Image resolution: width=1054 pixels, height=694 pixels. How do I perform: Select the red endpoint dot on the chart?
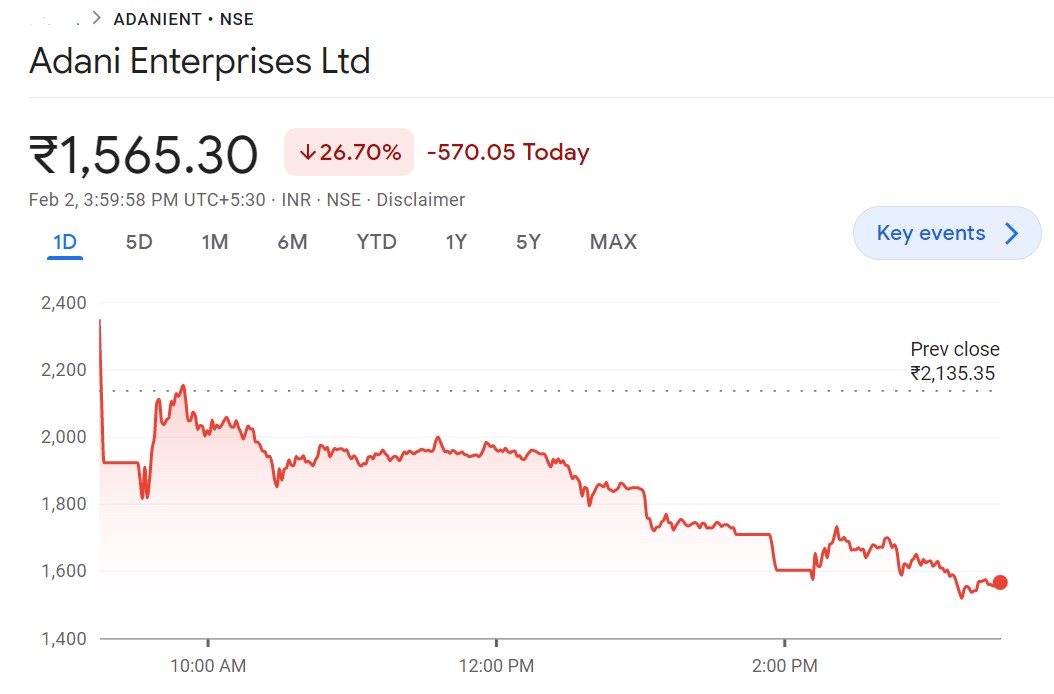click(x=999, y=581)
